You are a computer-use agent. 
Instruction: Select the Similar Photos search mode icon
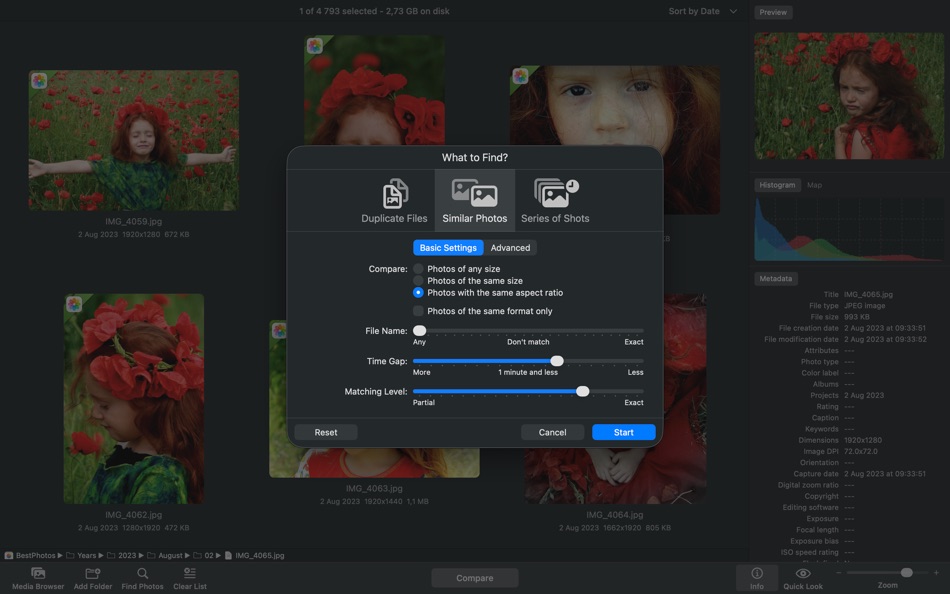[x=474, y=192]
